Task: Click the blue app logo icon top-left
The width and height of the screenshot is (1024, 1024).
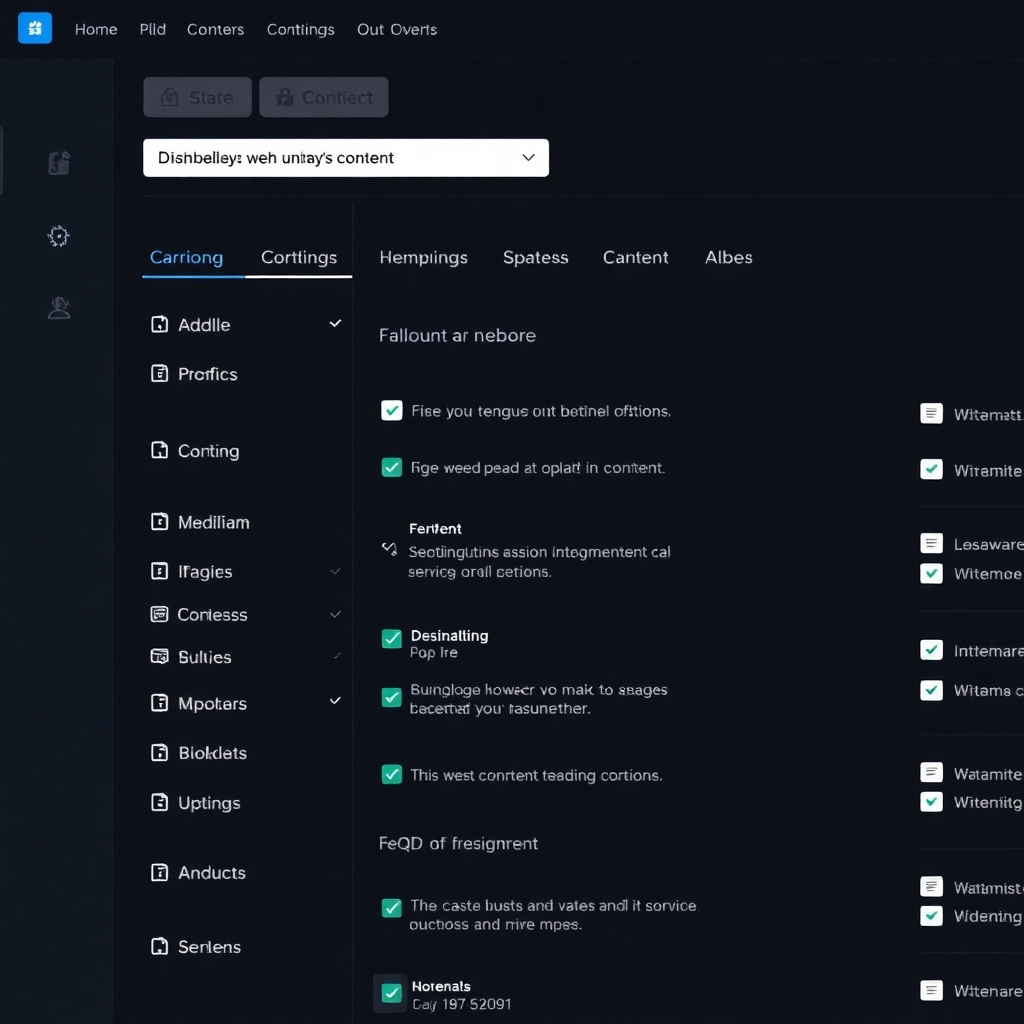Action: click(x=34, y=28)
